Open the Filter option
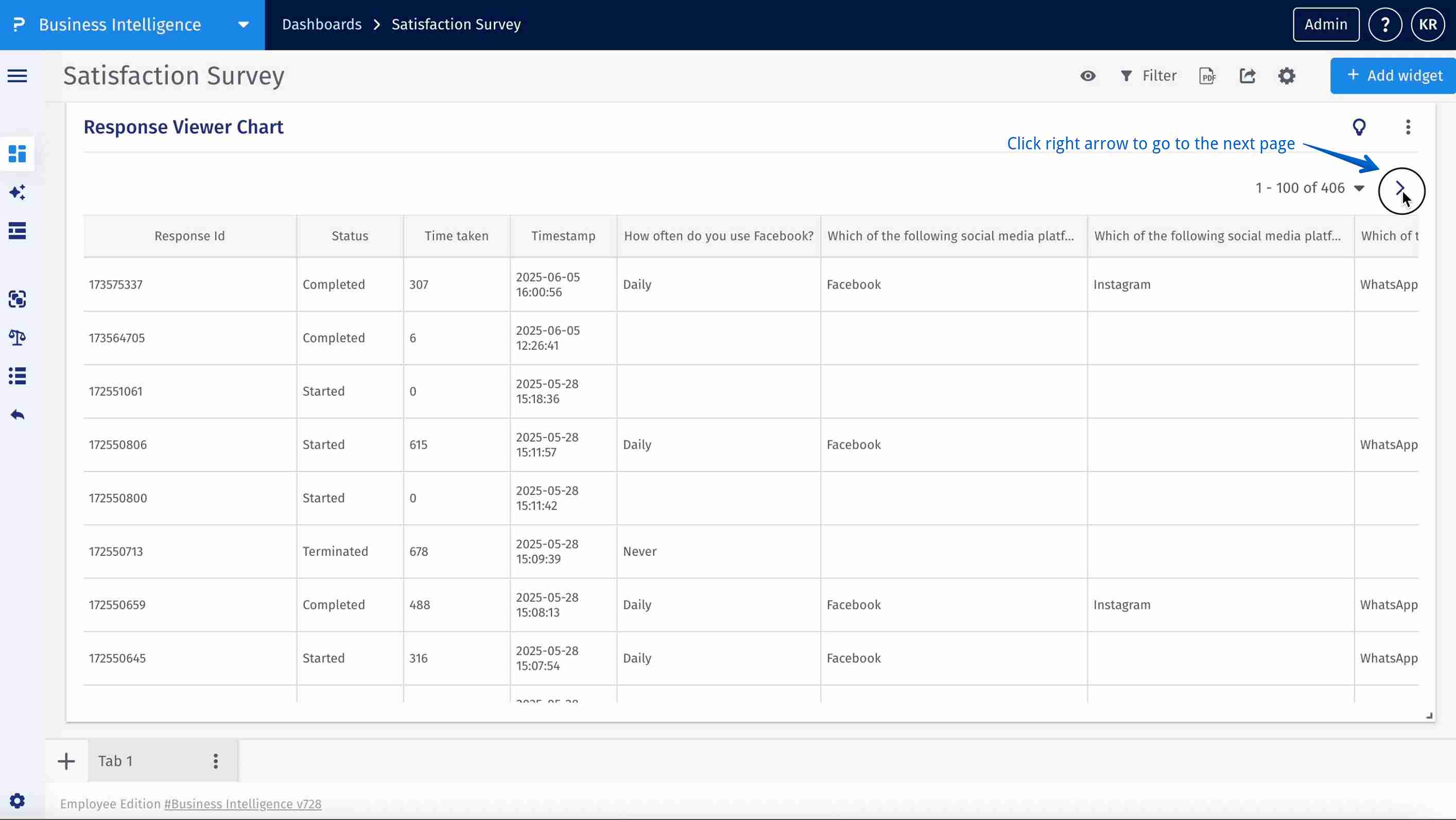Screen dimensions: 1456x820 1149,76
